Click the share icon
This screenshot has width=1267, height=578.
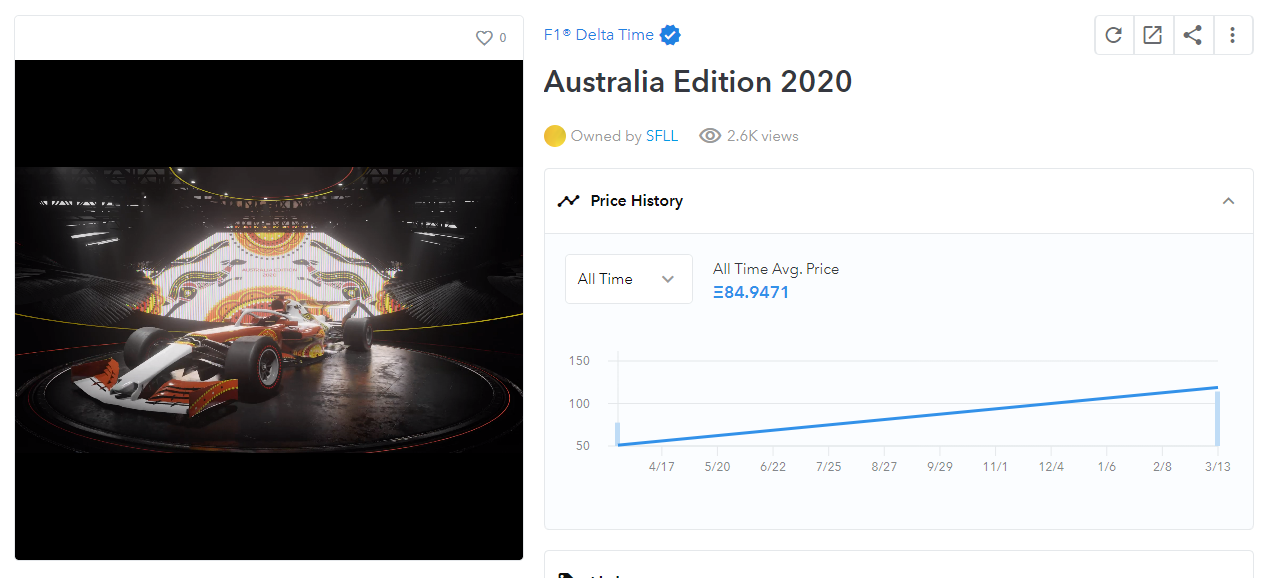[x=1192, y=35]
